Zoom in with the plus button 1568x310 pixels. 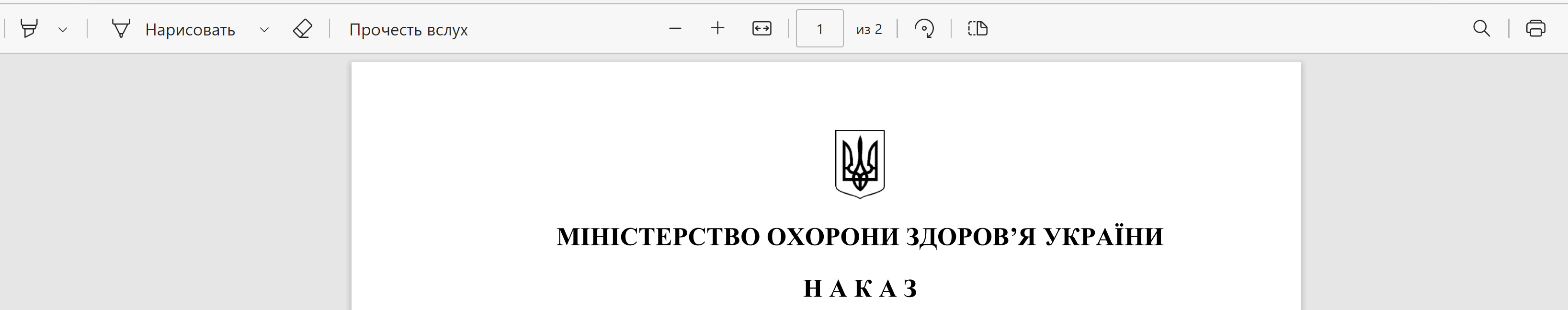point(717,29)
